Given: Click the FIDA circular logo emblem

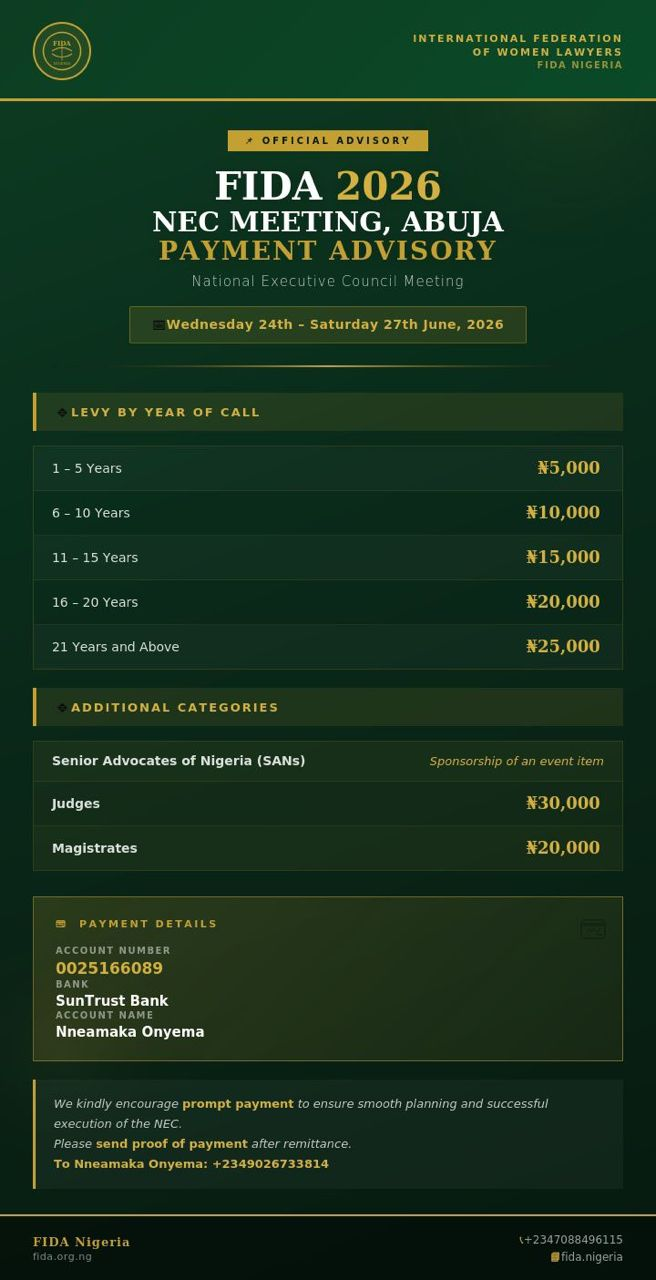Looking at the screenshot, I should click(x=62, y=51).
